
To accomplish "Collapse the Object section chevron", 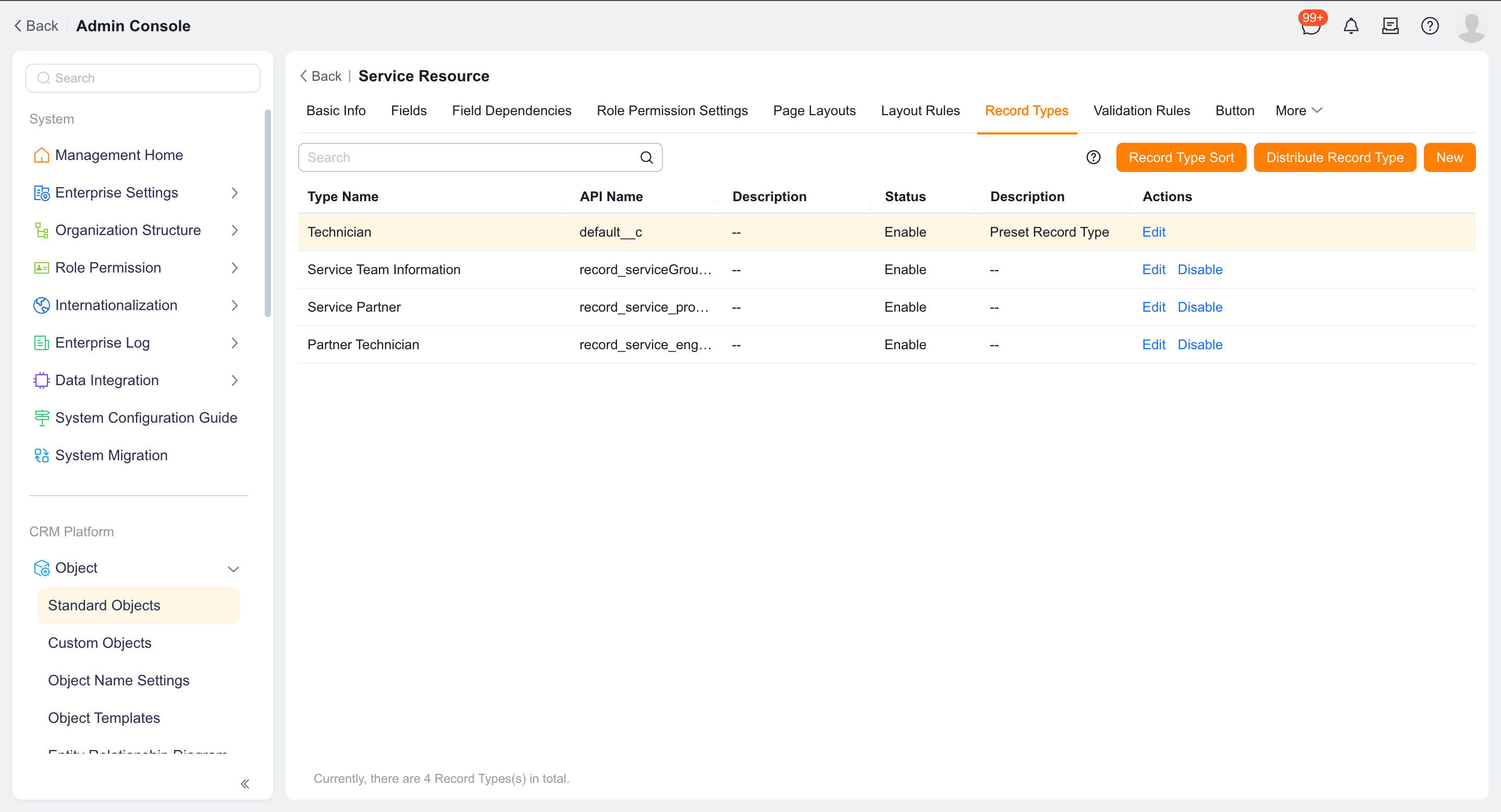I will coord(233,569).
